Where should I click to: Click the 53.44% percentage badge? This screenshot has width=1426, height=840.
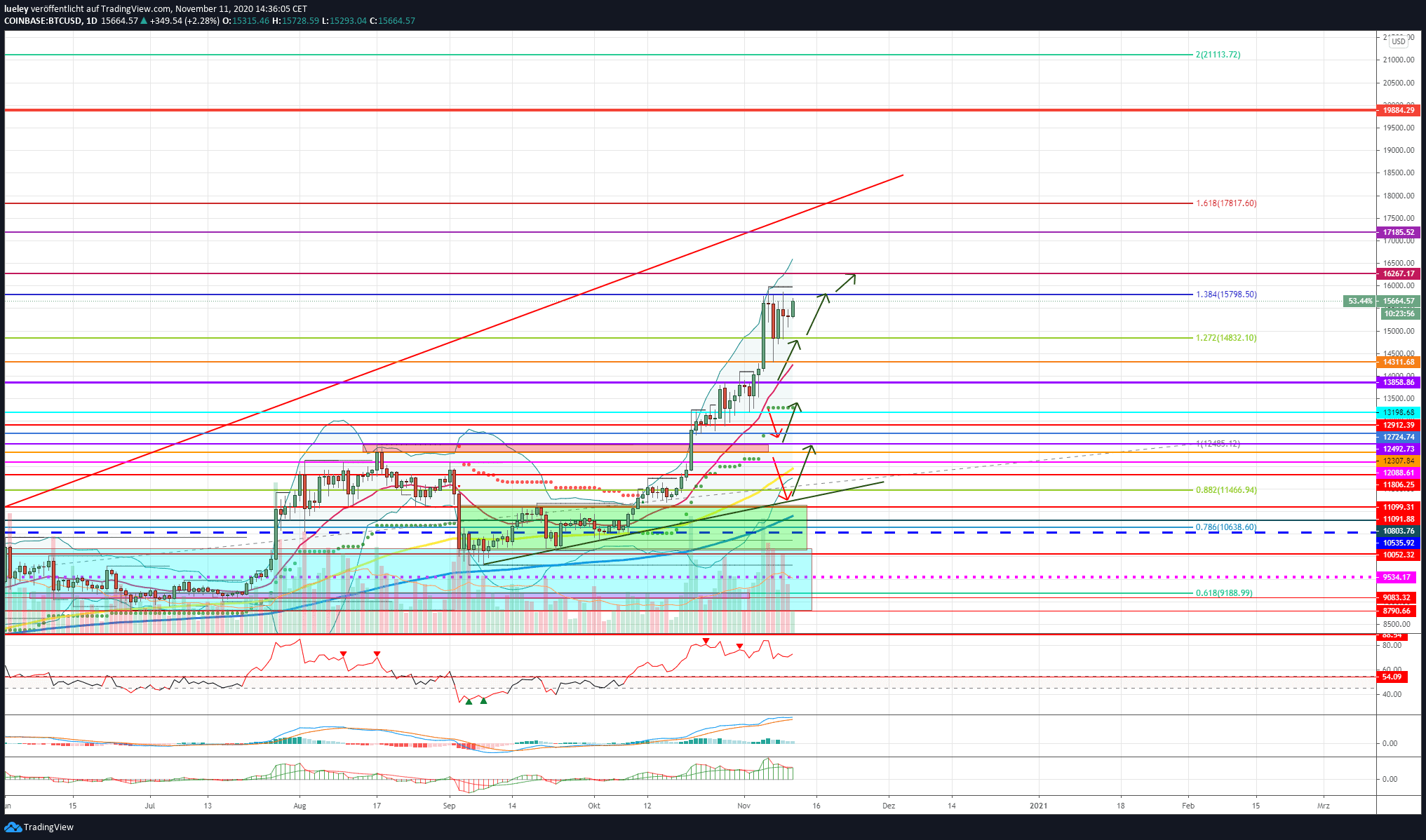(x=1360, y=301)
